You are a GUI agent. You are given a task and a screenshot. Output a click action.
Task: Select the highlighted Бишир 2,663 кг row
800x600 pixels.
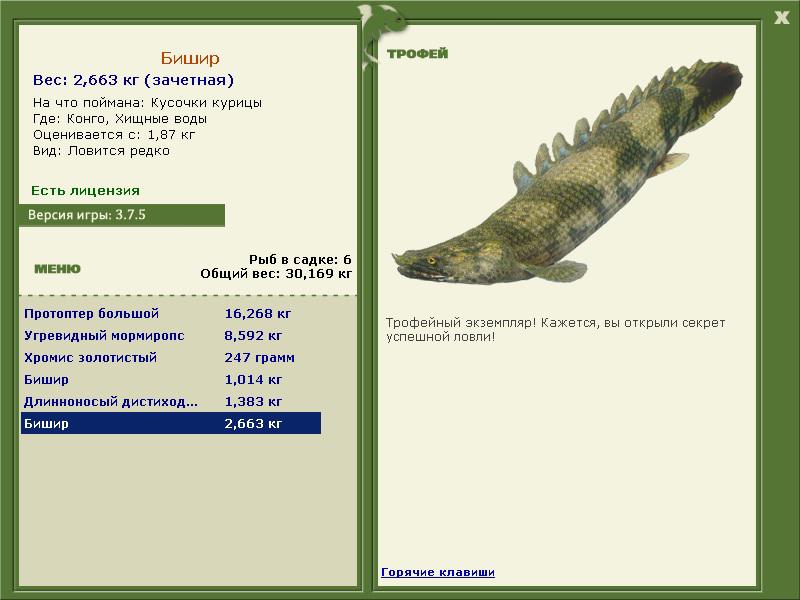point(171,423)
